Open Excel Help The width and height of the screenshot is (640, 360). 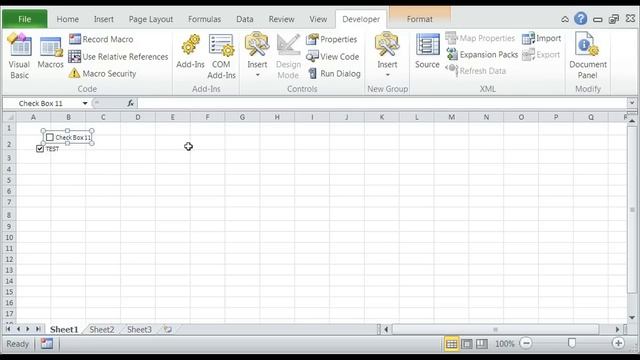click(x=580, y=19)
